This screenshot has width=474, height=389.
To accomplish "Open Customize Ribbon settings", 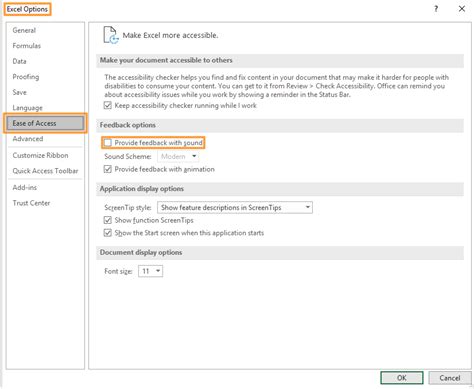I will [45, 155].
